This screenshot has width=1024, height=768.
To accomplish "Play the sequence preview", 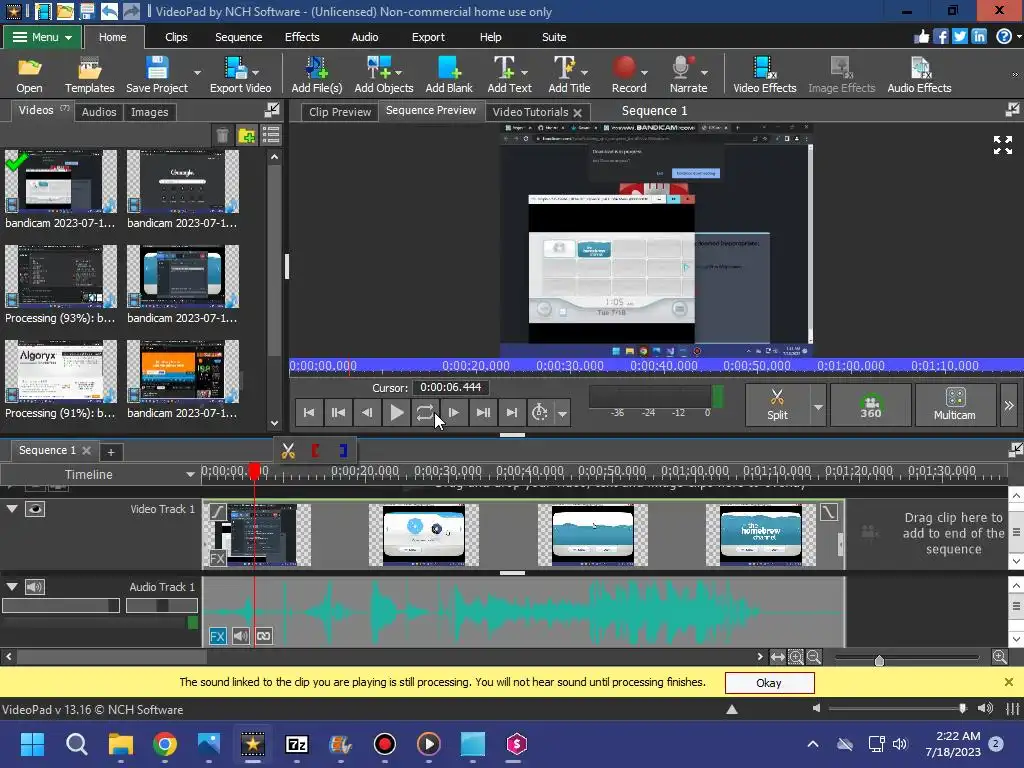I will click(396, 413).
